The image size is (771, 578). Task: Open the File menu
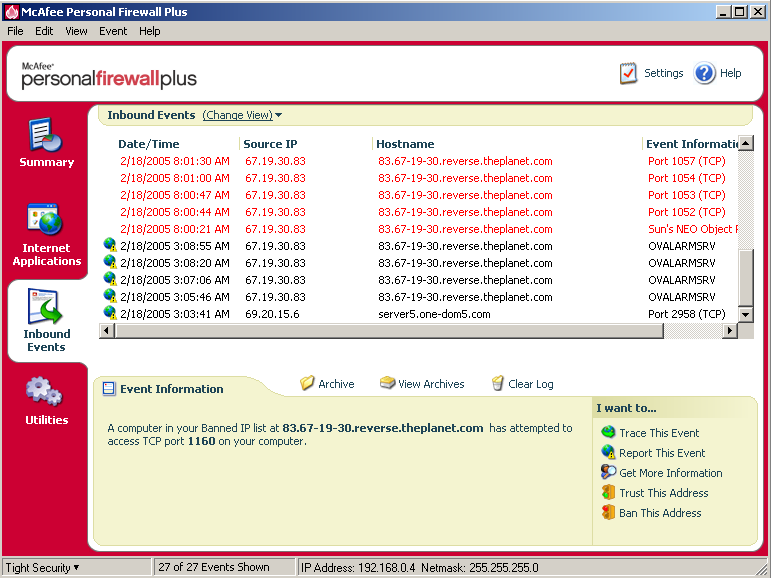point(15,31)
